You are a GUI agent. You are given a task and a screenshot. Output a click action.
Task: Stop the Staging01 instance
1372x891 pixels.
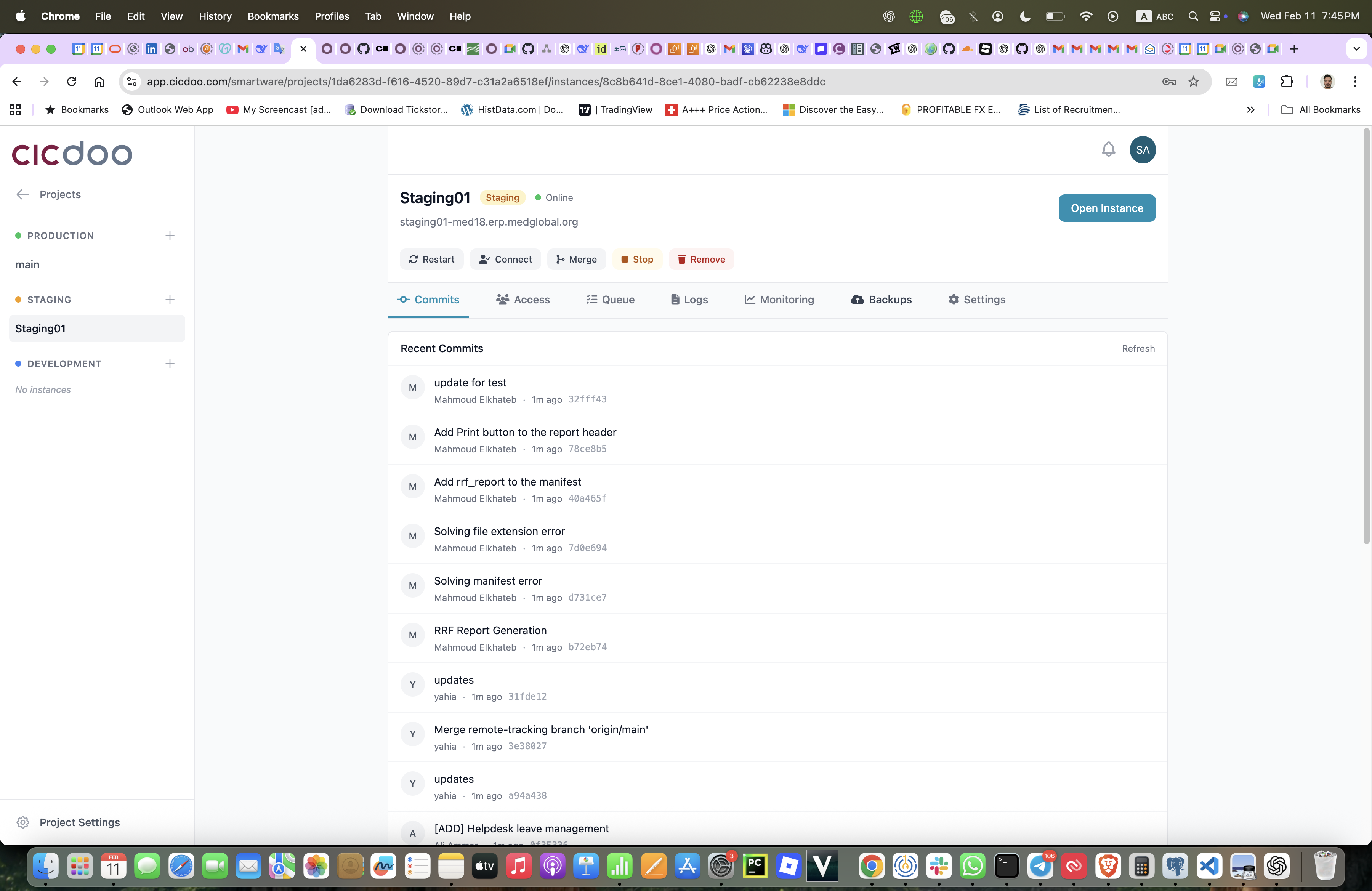(636, 260)
